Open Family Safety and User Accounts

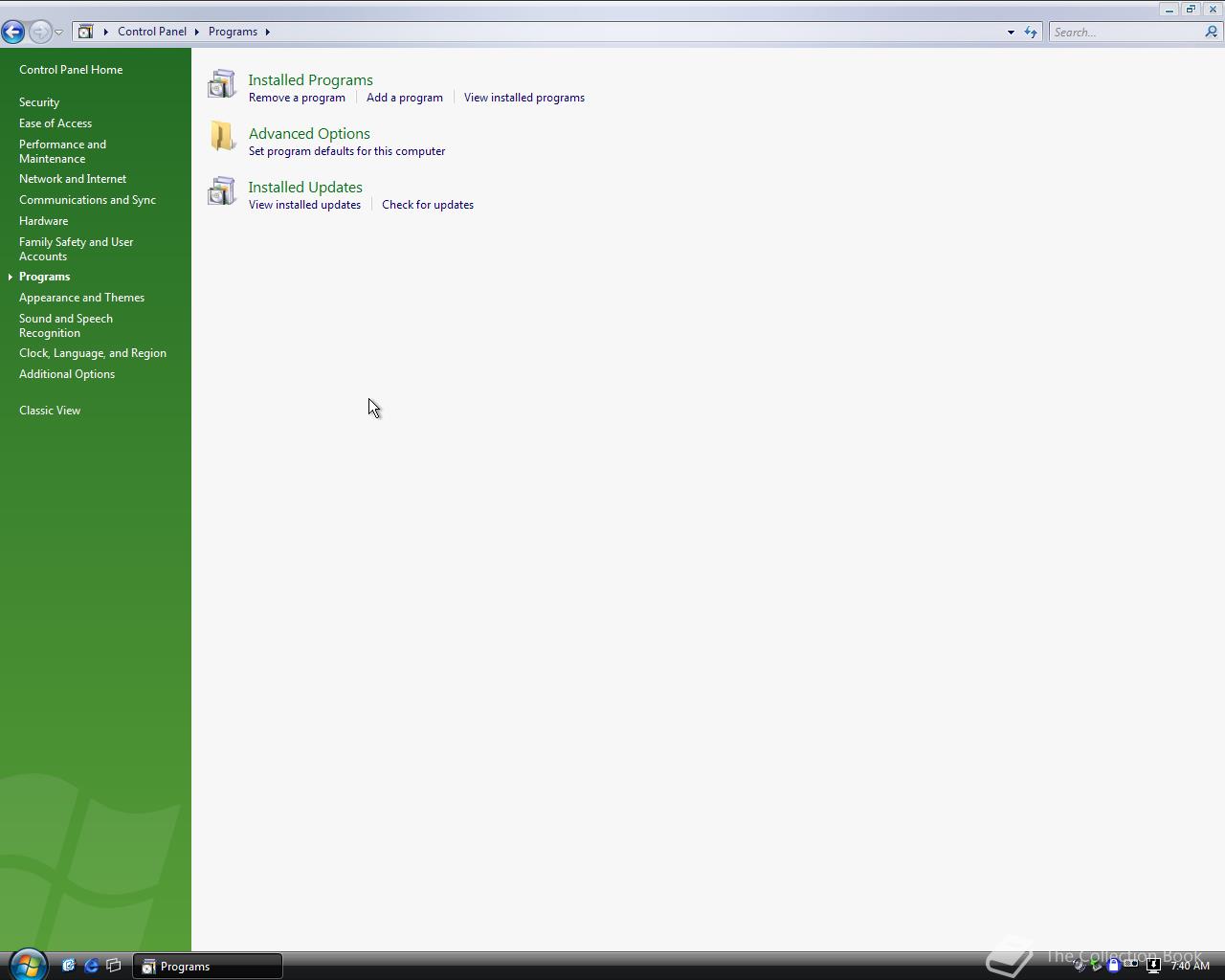[76, 249]
